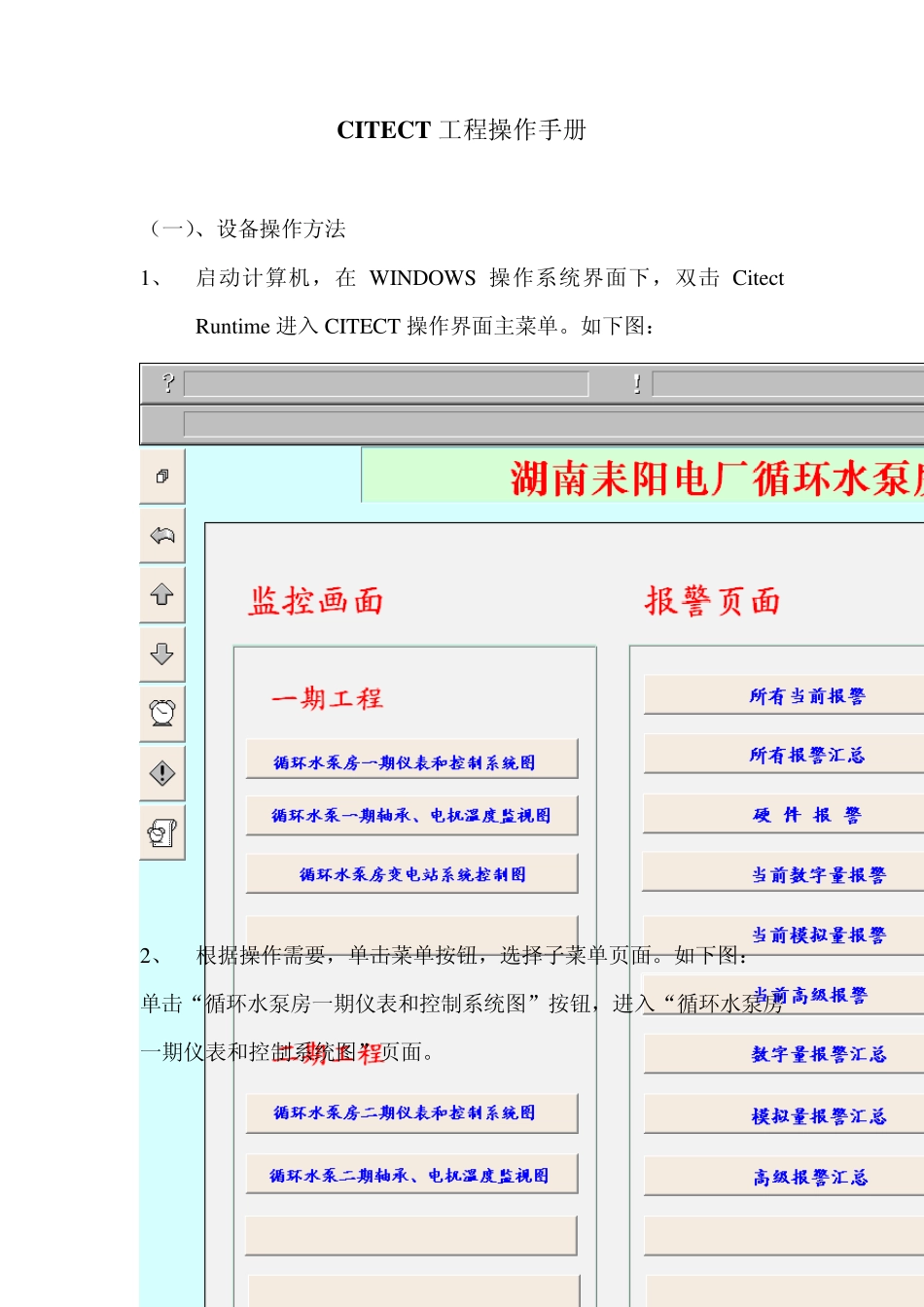Click the second-row status message bar
The height and width of the screenshot is (1307, 924).
click(x=553, y=425)
